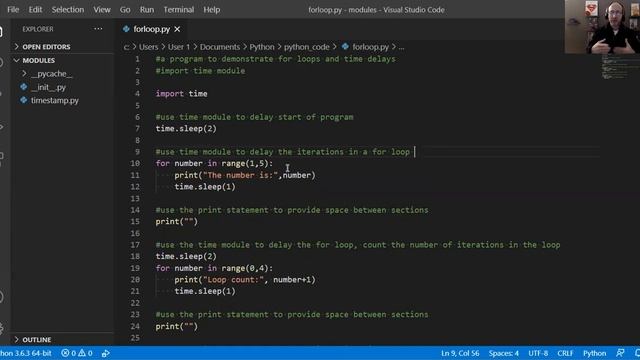
Task: Click the python_code breadcrumb segment
Action: (x=307, y=47)
